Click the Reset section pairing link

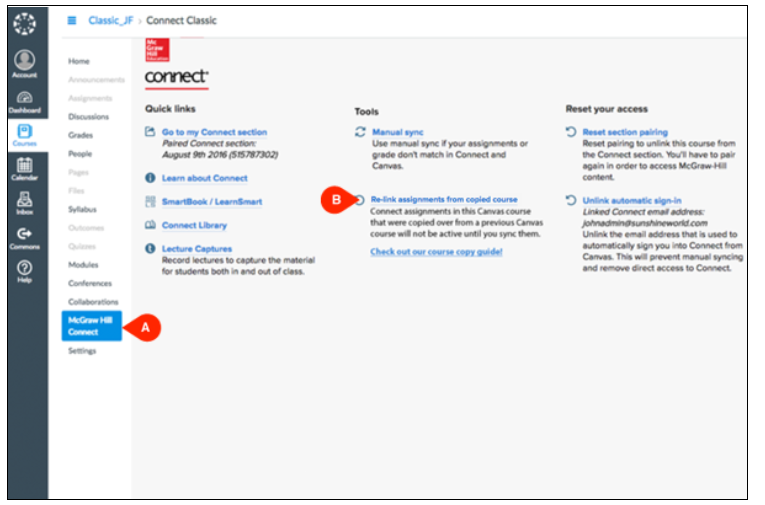point(624,132)
